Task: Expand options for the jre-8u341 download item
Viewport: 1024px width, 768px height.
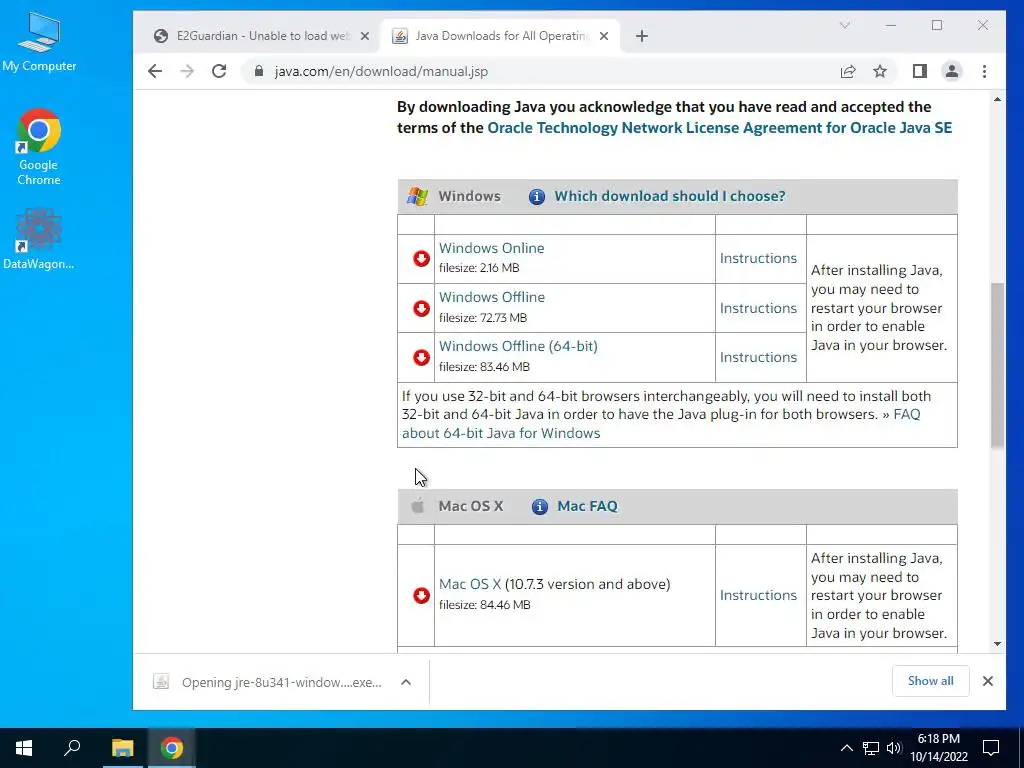Action: coord(406,682)
